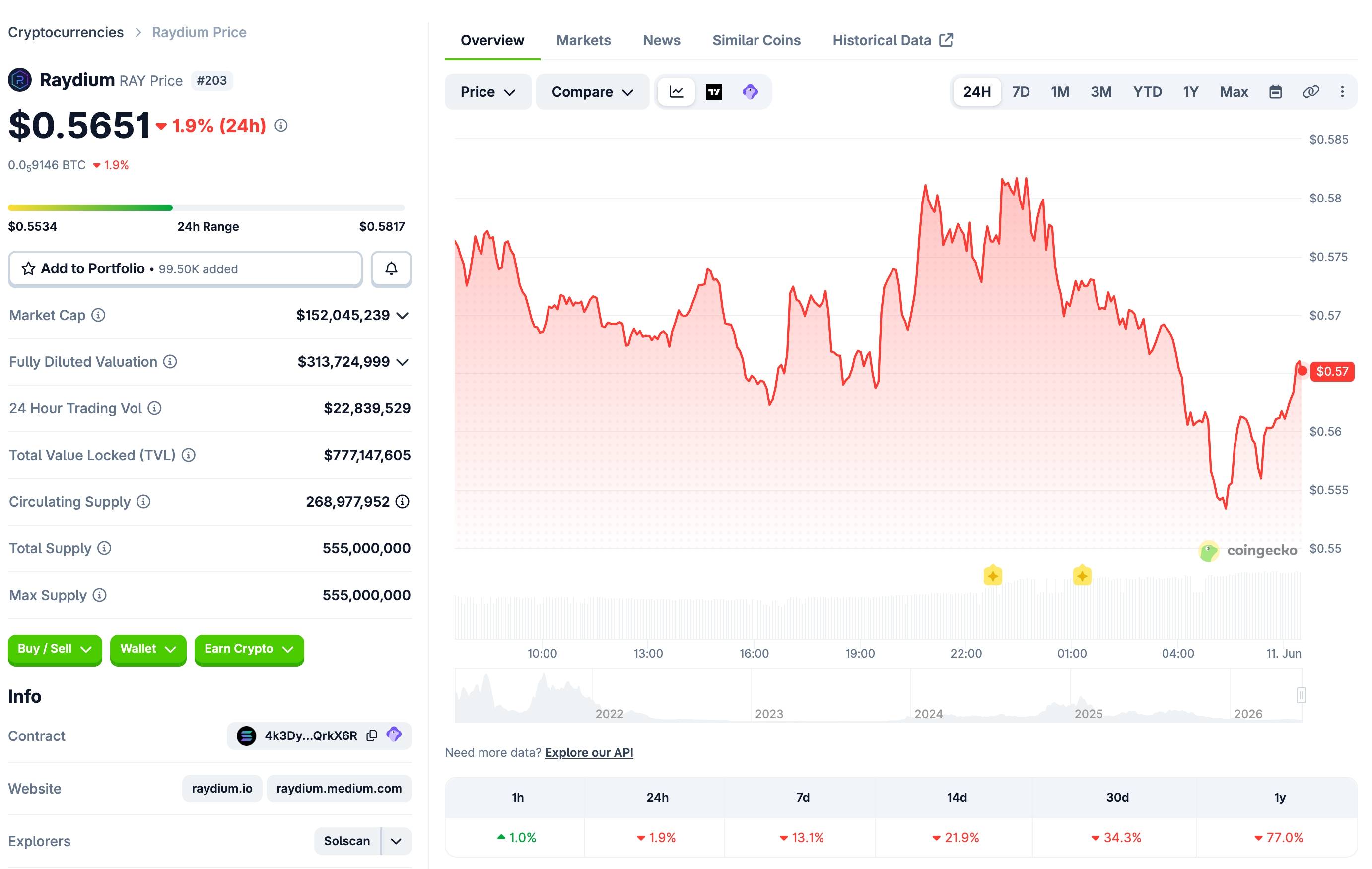Switch to the purple GeckoTerminal chart view
This screenshot has width=1372, height=869.
tap(751, 92)
